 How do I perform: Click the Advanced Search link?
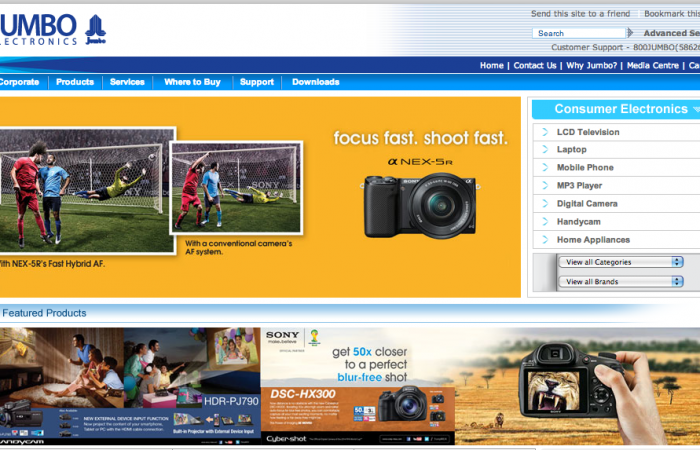[671, 33]
